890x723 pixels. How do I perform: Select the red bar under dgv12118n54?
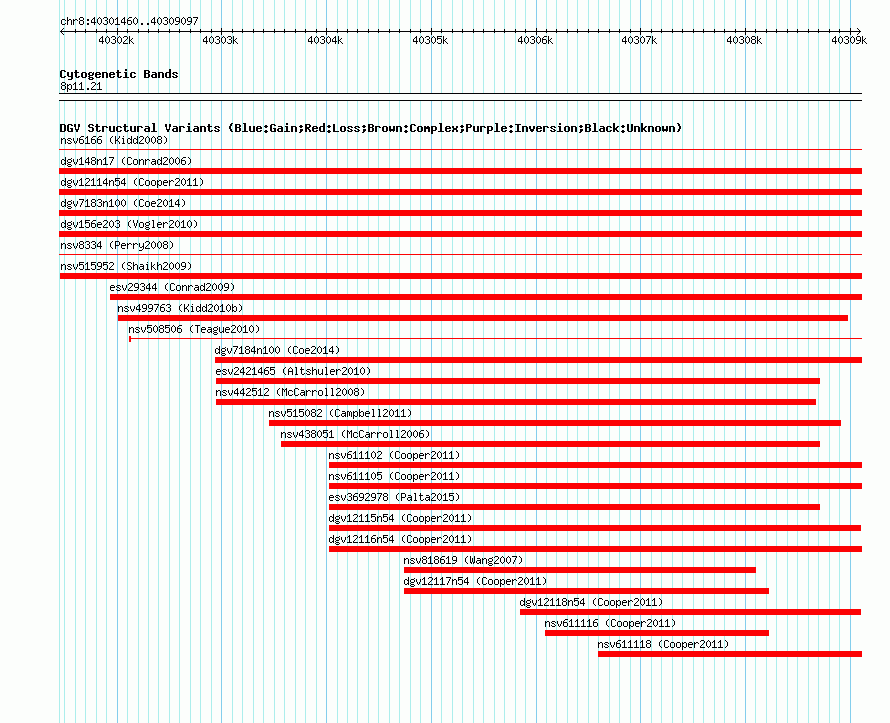tap(690, 612)
